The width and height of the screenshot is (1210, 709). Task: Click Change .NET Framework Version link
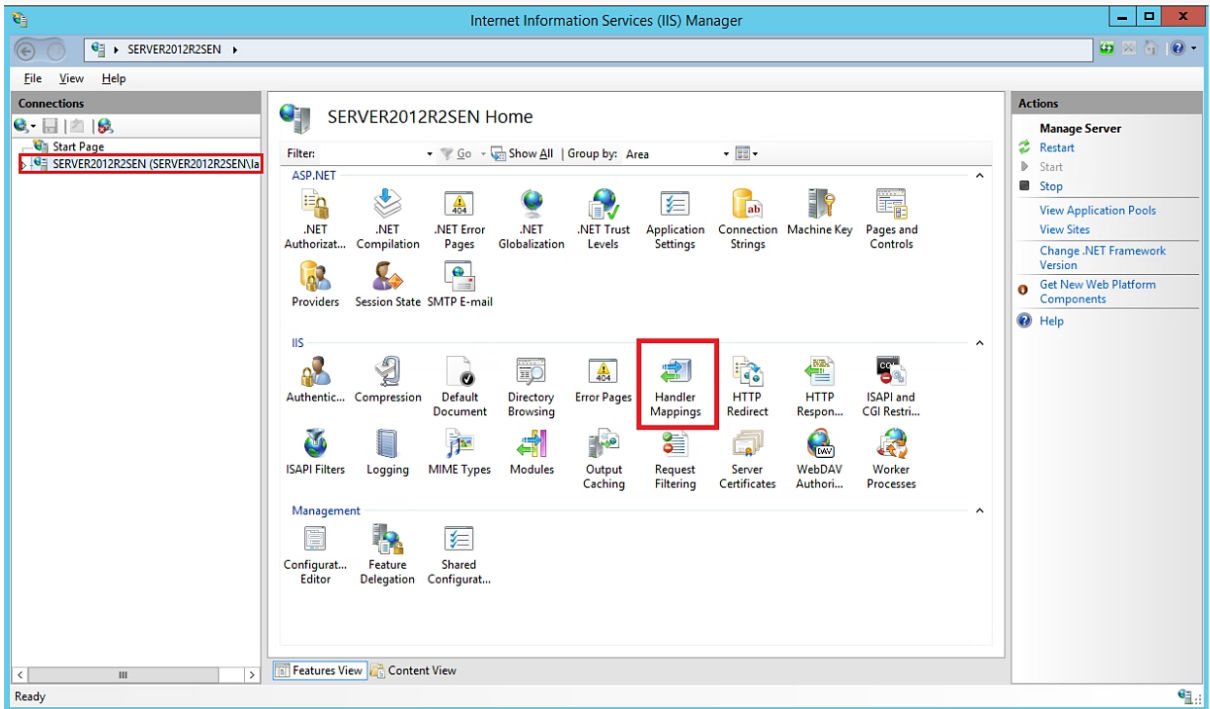[1102, 258]
